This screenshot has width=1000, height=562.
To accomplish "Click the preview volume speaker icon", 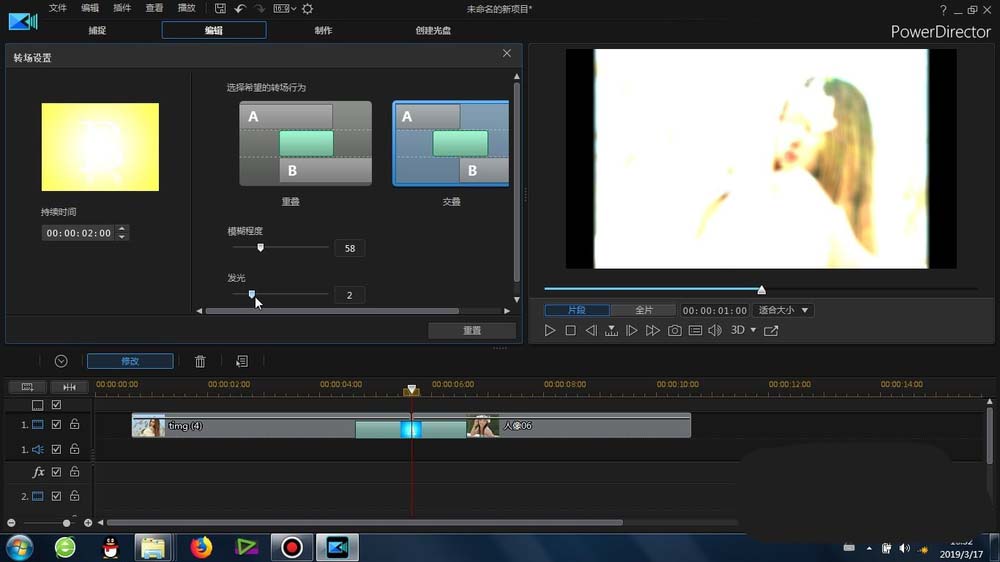I will (x=715, y=330).
